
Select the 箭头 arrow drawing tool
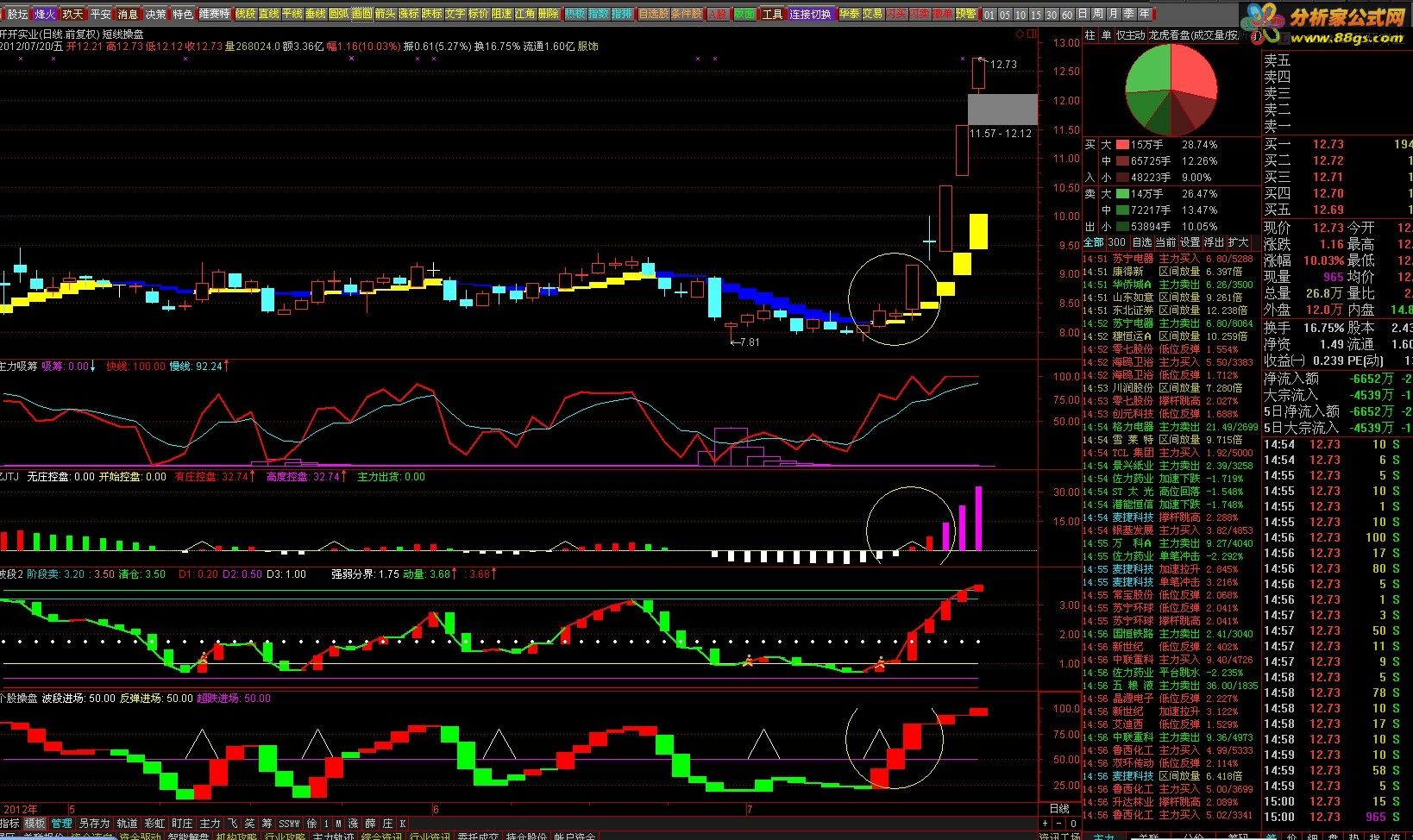pyautogui.click(x=385, y=14)
